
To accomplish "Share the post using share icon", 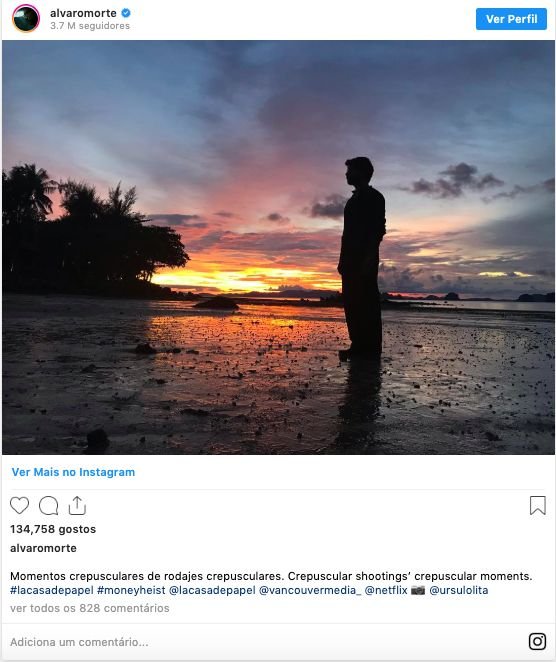I will tap(77, 505).
